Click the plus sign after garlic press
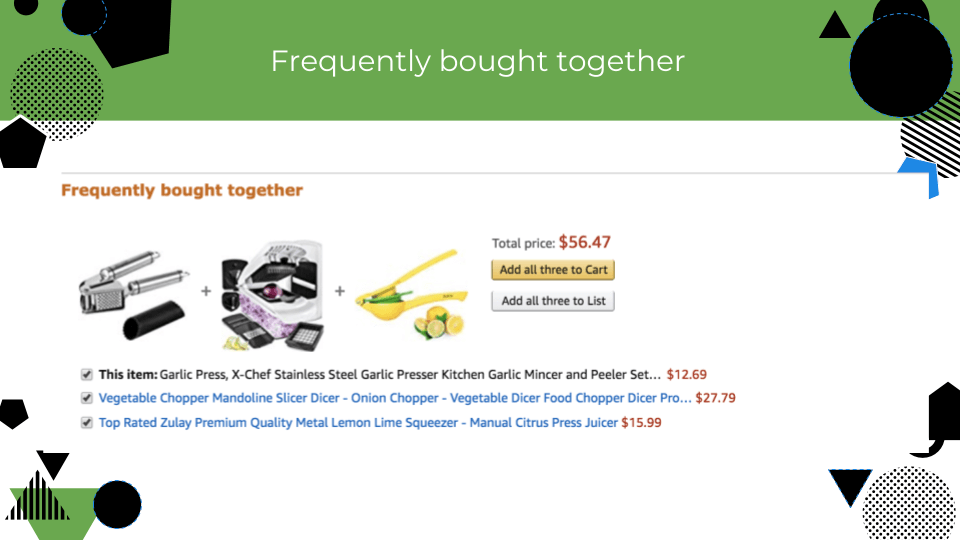This screenshot has width=960, height=540. [x=206, y=291]
